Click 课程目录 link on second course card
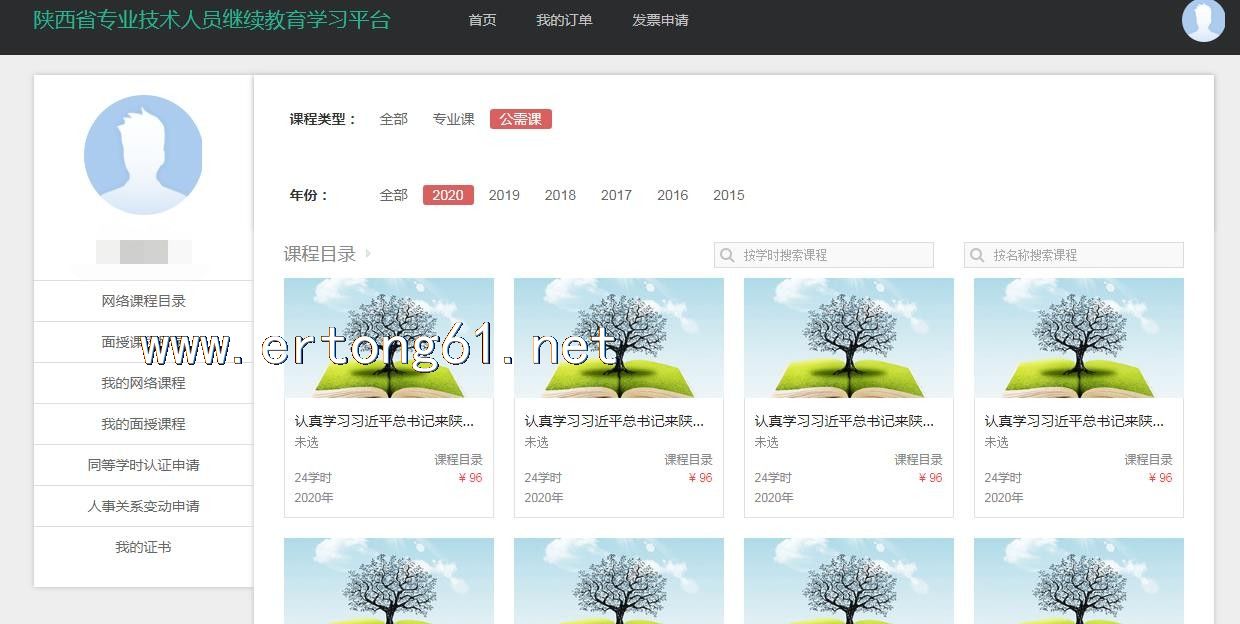The width and height of the screenshot is (1240, 624). [x=688, y=460]
